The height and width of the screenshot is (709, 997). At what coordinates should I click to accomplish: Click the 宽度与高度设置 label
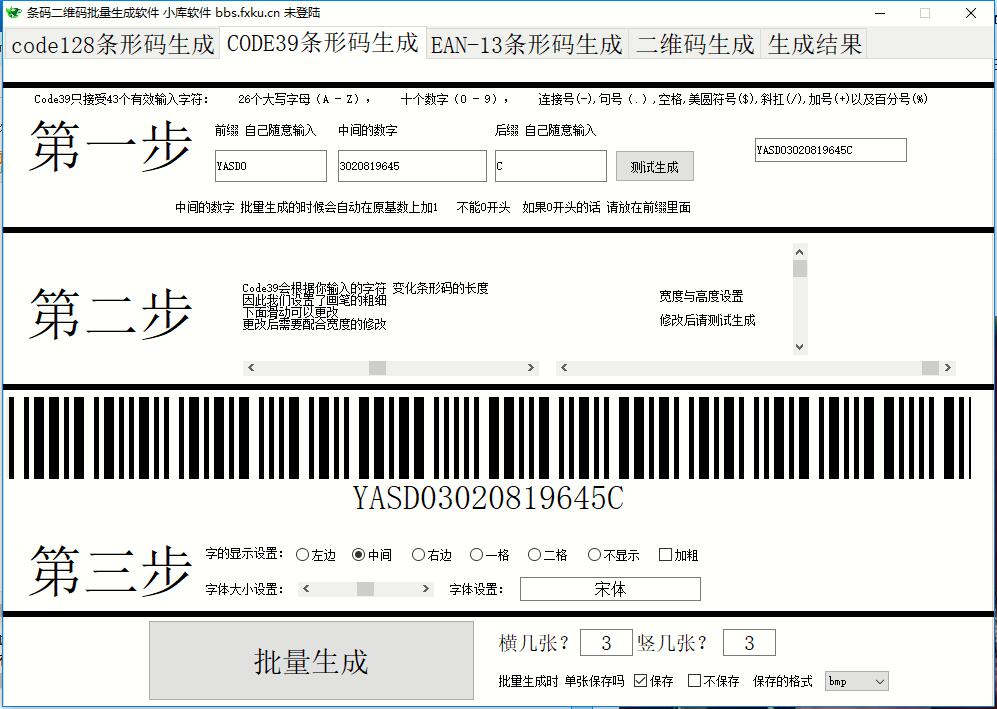(701, 296)
